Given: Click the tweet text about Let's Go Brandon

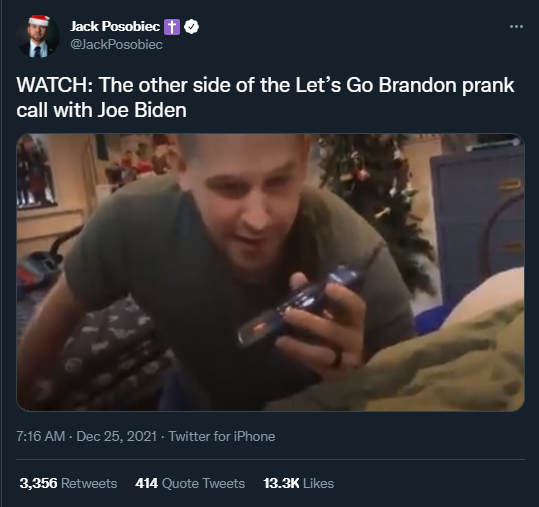Looking at the screenshot, I should (x=265, y=97).
